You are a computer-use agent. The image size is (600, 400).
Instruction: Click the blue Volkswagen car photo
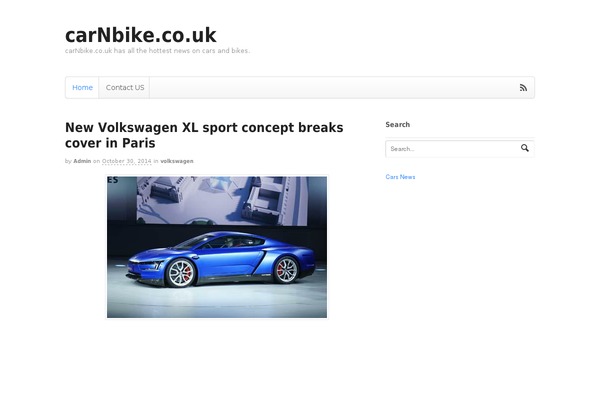217,247
